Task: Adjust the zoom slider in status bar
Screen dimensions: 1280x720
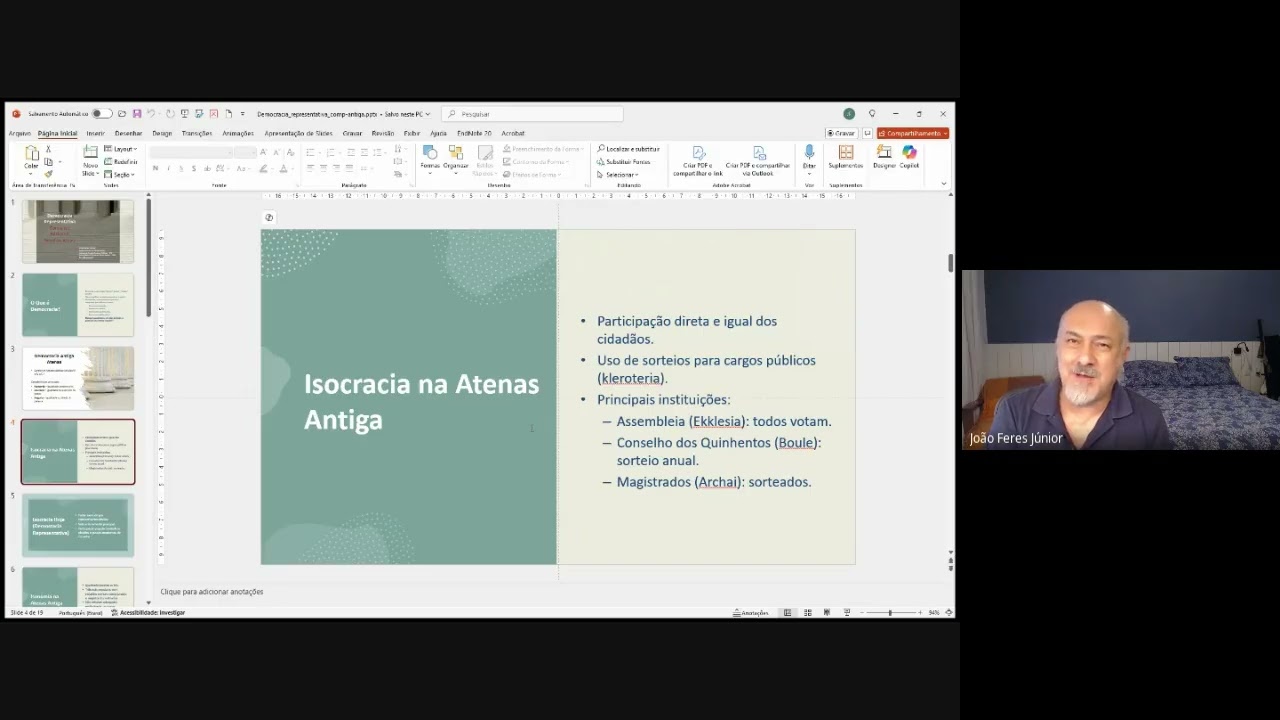Action: (x=890, y=612)
